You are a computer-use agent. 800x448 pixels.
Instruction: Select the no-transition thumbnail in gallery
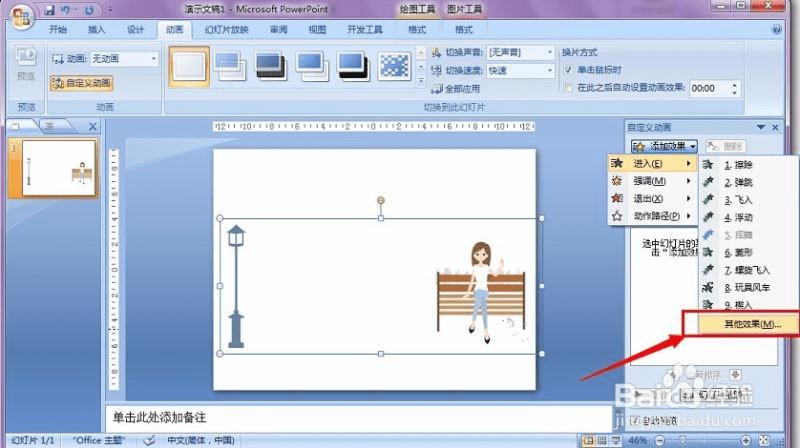coord(189,67)
